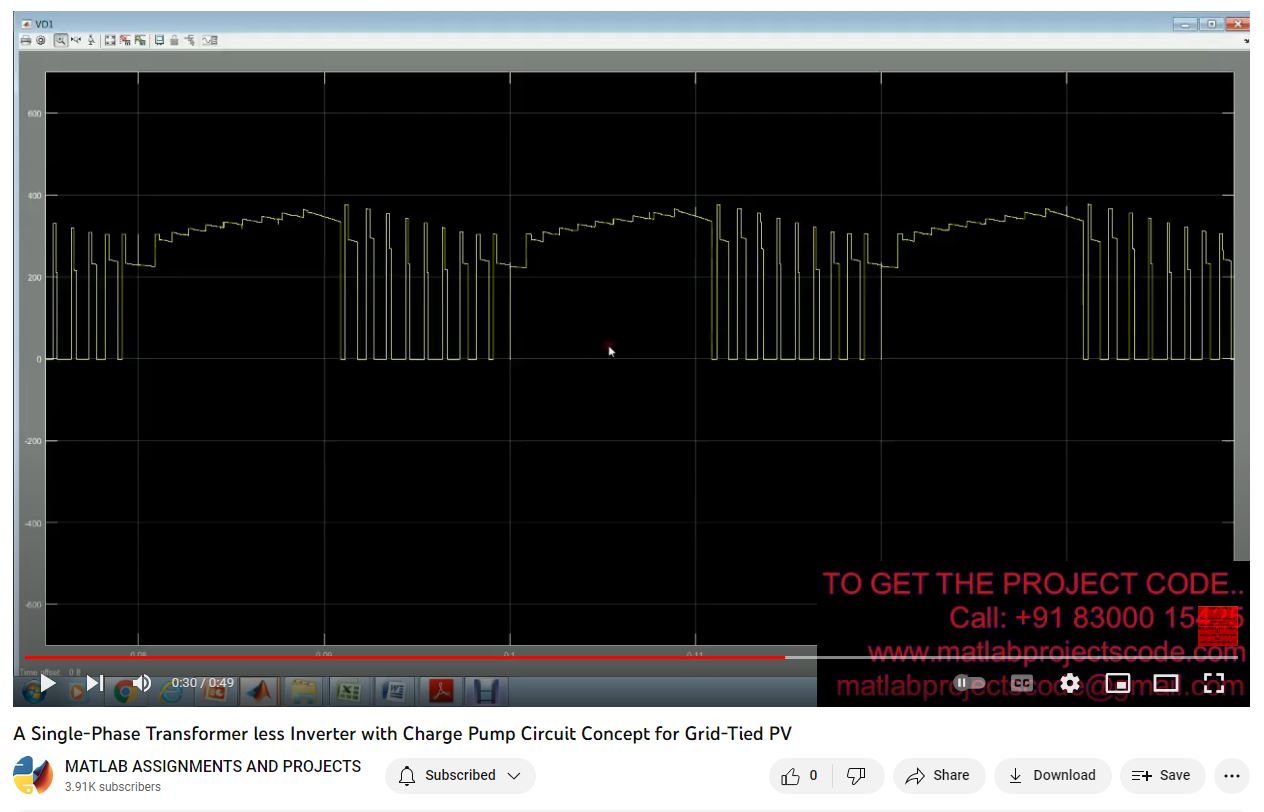Like this video
This screenshot has width=1264, height=812.
799,775
